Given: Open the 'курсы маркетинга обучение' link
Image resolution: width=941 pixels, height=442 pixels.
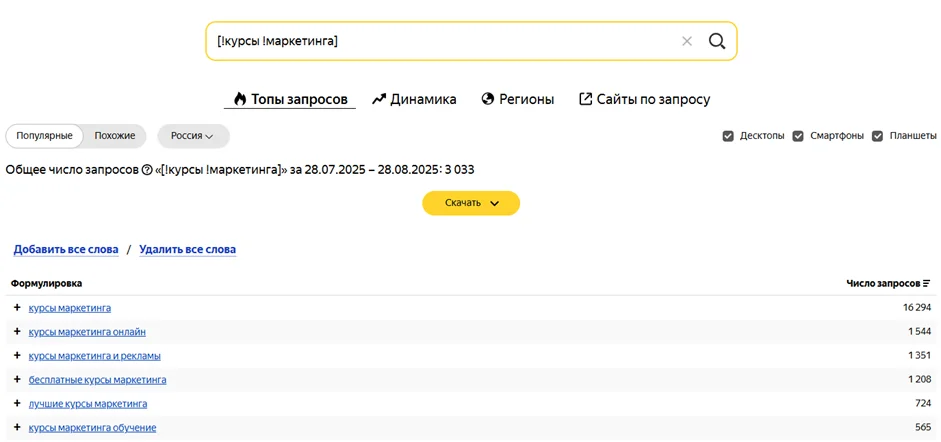Looking at the screenshot, I should 92,428.
